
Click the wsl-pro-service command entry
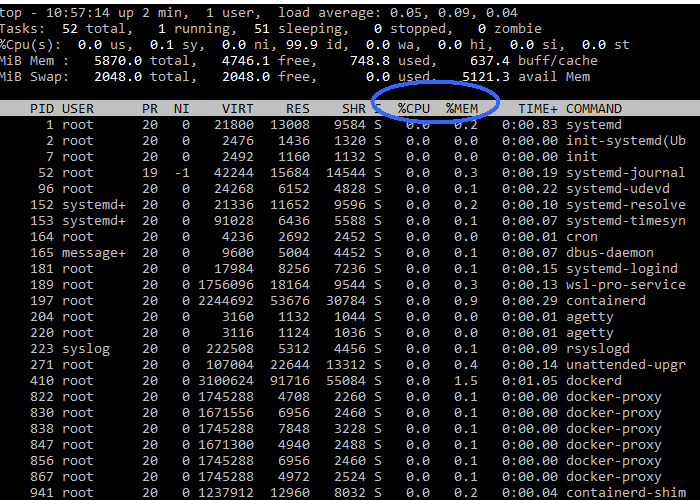(x=625, y=285)
